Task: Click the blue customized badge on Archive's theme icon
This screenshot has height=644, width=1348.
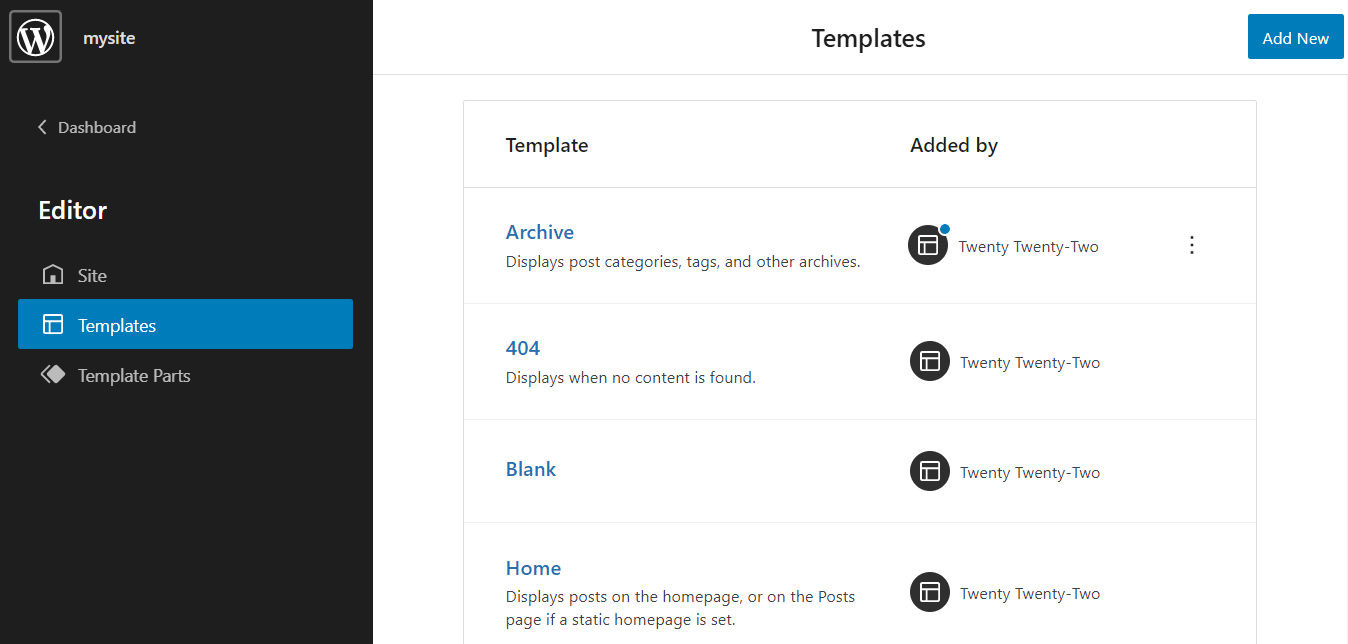Action: pos(944,228)
